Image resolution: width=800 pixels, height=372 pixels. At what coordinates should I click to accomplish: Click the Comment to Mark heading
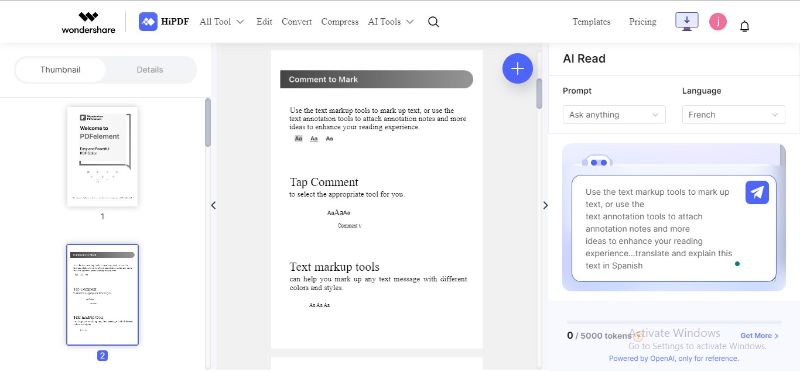pos(323,80)
